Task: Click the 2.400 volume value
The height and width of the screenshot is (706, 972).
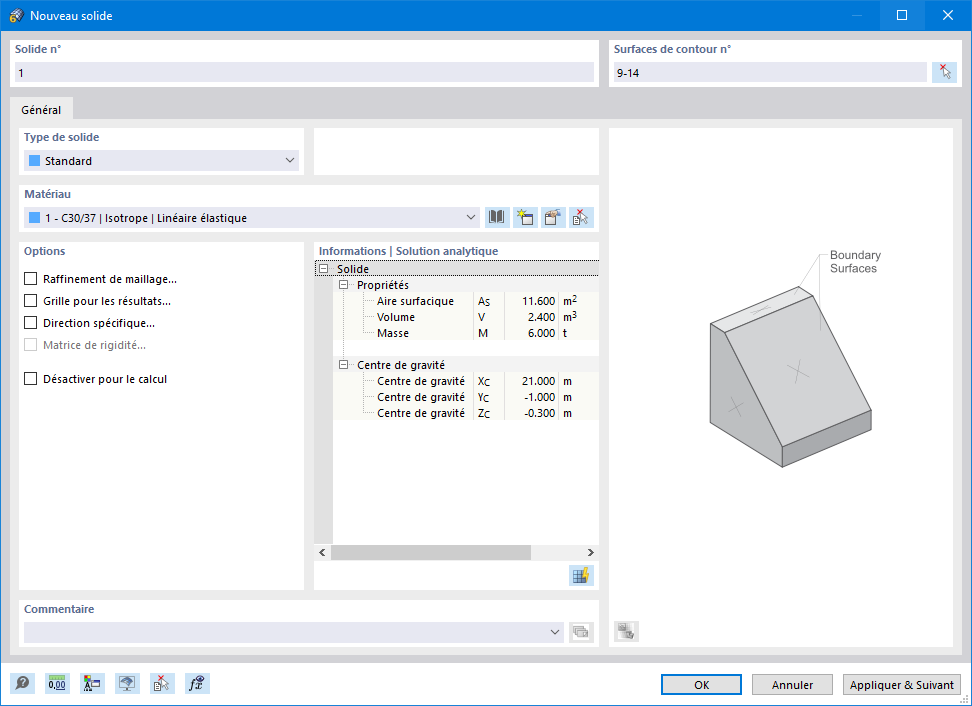Action: [x=541, y=317]
